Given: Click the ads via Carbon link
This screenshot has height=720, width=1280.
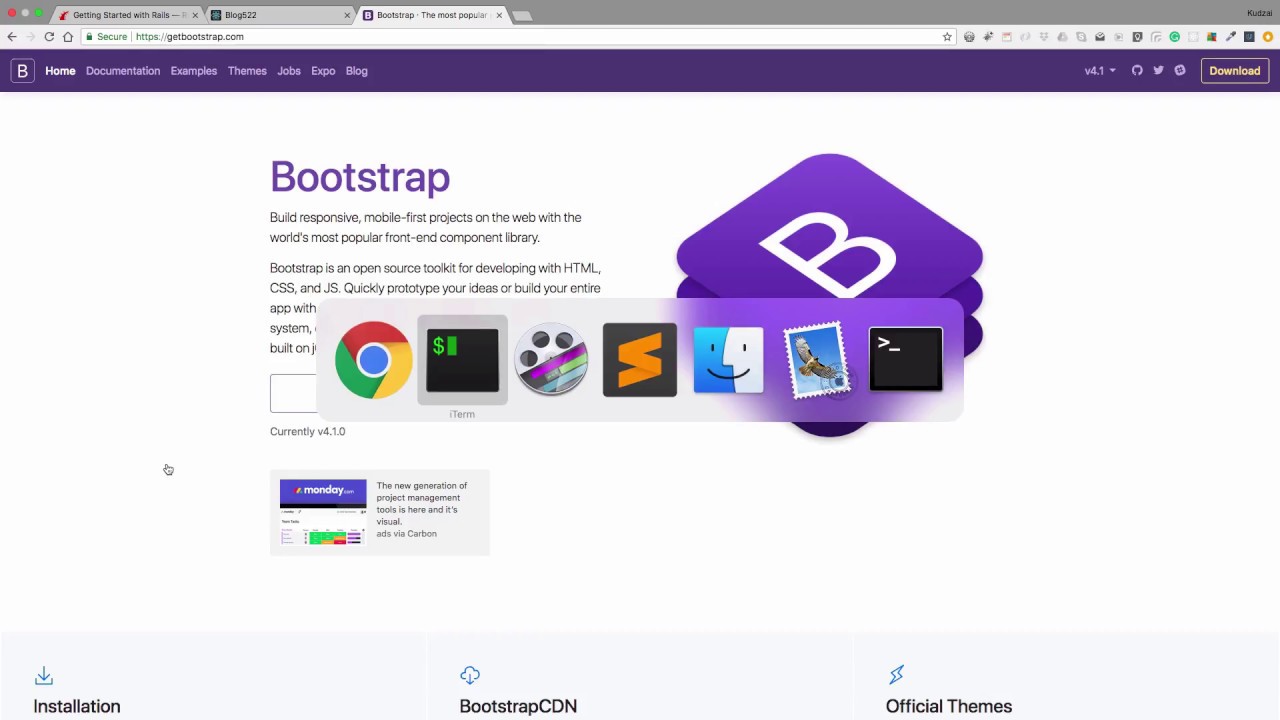Looking at the screenshot, I should point(406,534).
